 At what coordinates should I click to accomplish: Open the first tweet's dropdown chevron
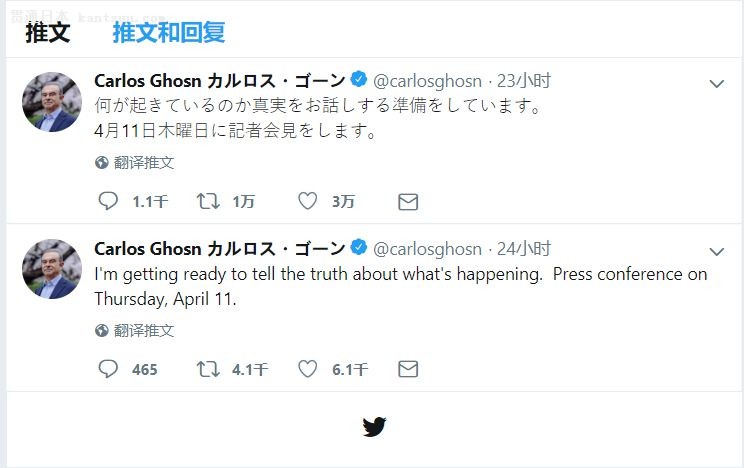(716, 84)
